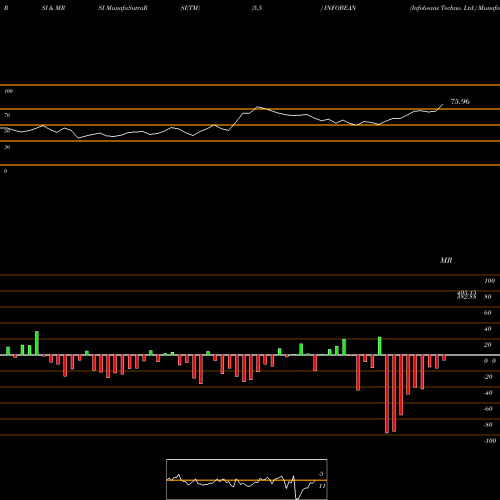Open the mini overview chart thumbnail

coord(247,479)
